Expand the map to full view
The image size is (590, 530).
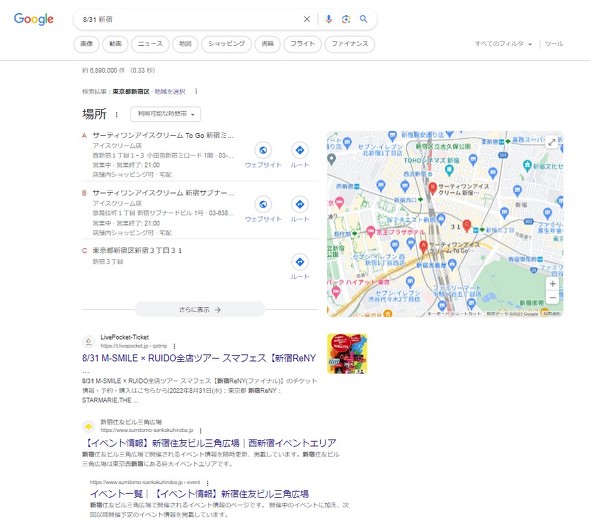click(x=552, y=143)
